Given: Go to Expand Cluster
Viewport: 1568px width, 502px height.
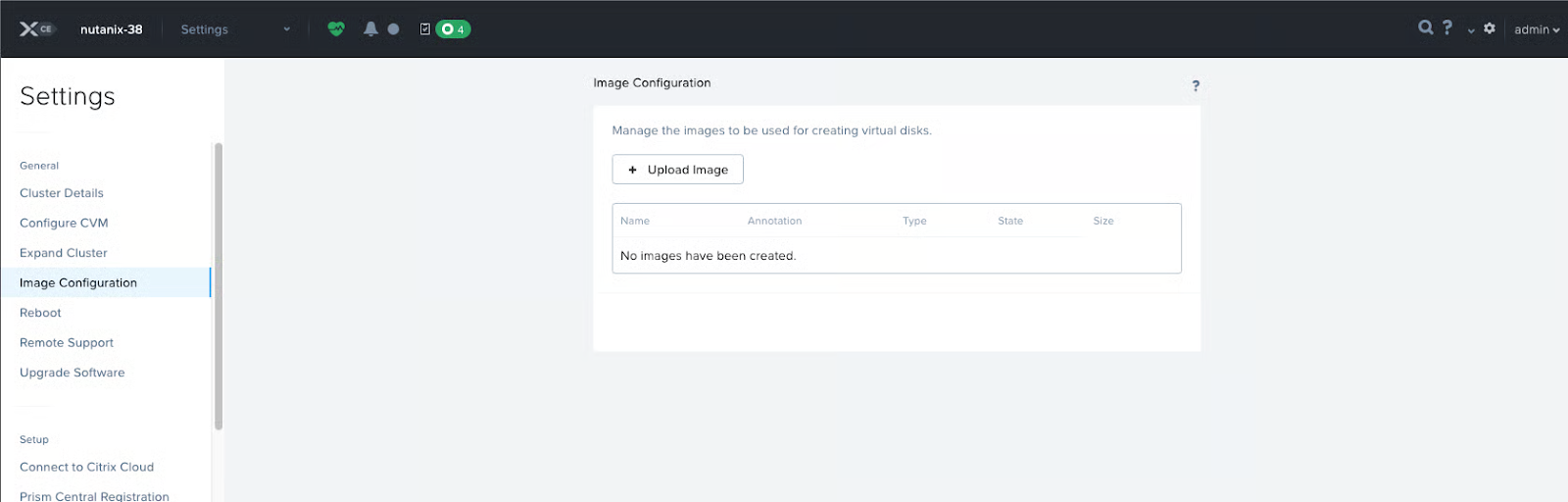Looking at the screenshot, I should click(64, 253).
